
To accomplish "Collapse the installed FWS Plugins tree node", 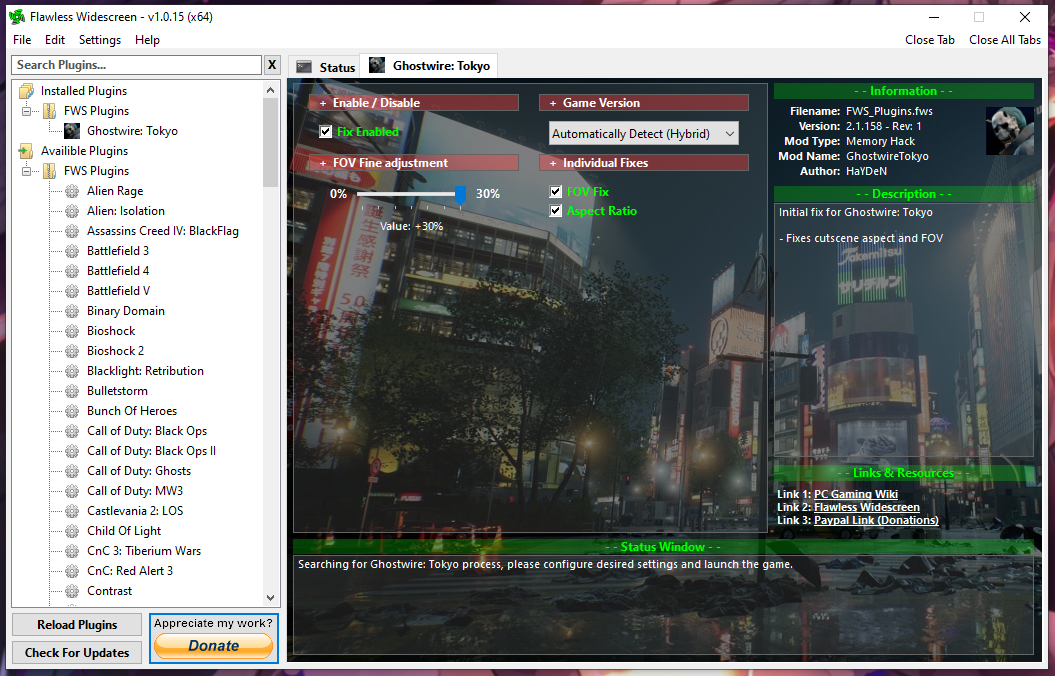I will pos(26,111).
